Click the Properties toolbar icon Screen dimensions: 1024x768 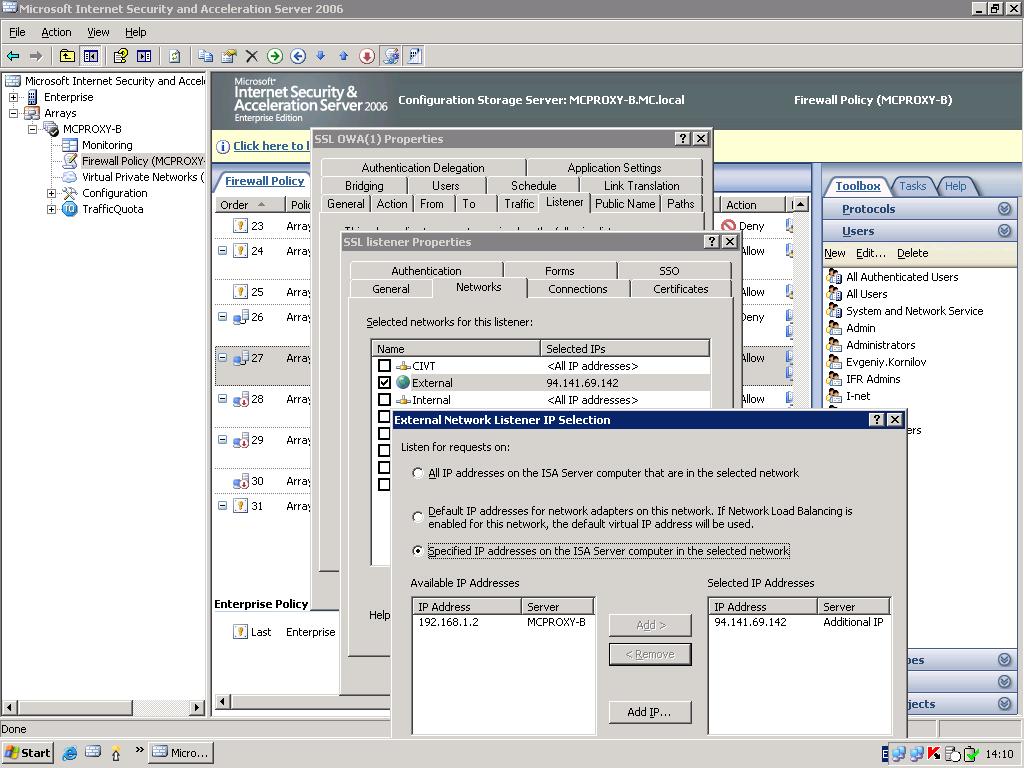229,56
